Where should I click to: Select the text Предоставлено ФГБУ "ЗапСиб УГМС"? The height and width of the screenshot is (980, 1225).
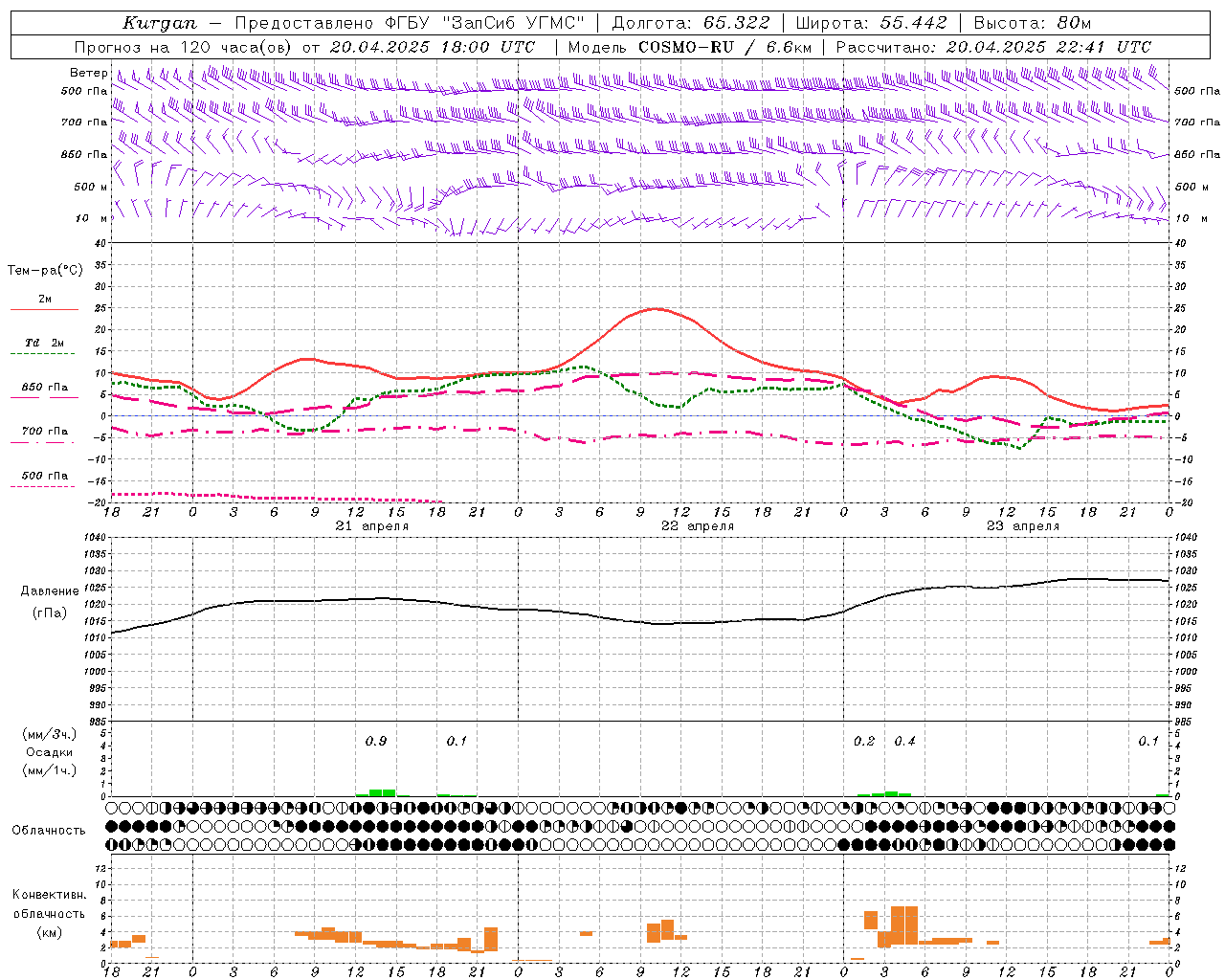(410, 23)
